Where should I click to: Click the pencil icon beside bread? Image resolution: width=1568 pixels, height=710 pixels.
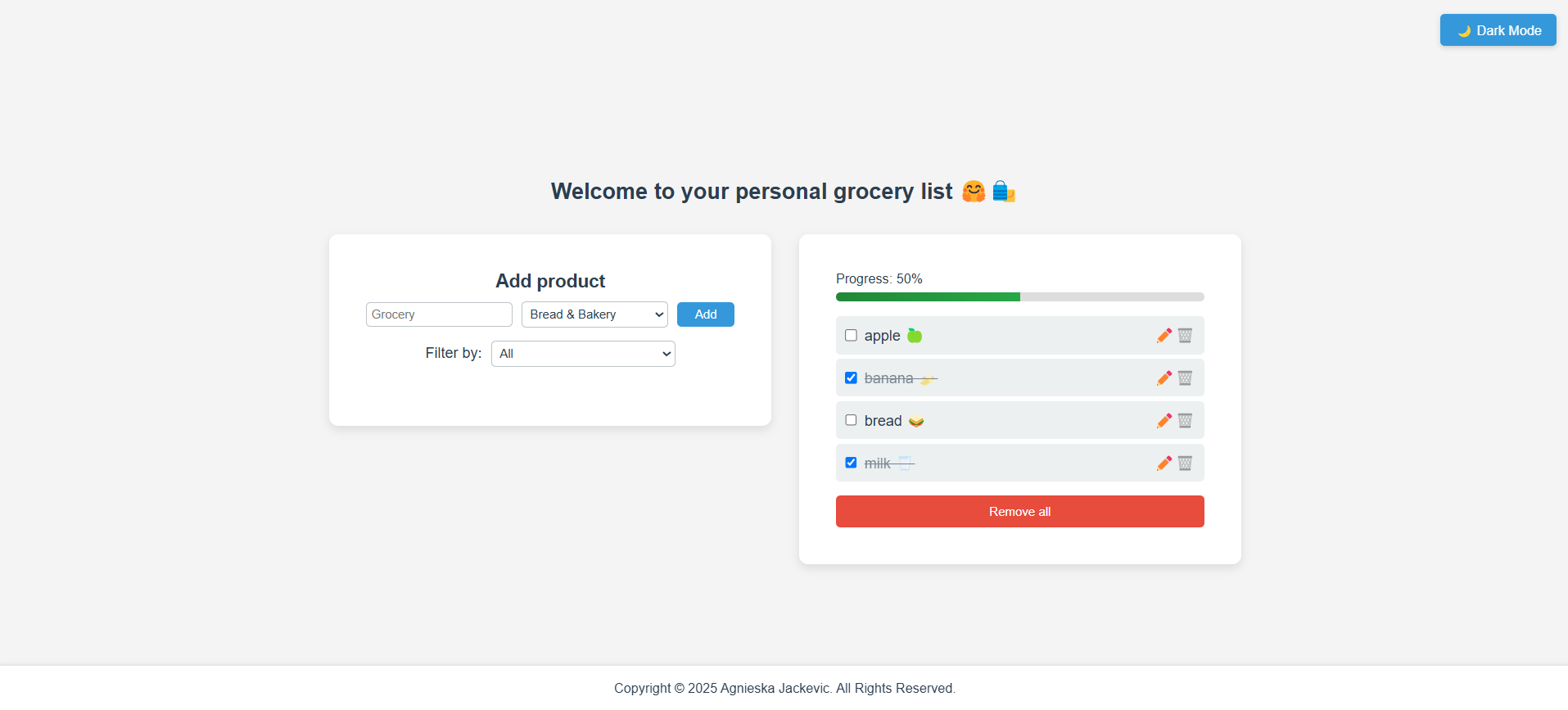click(x=1164, y=421)
